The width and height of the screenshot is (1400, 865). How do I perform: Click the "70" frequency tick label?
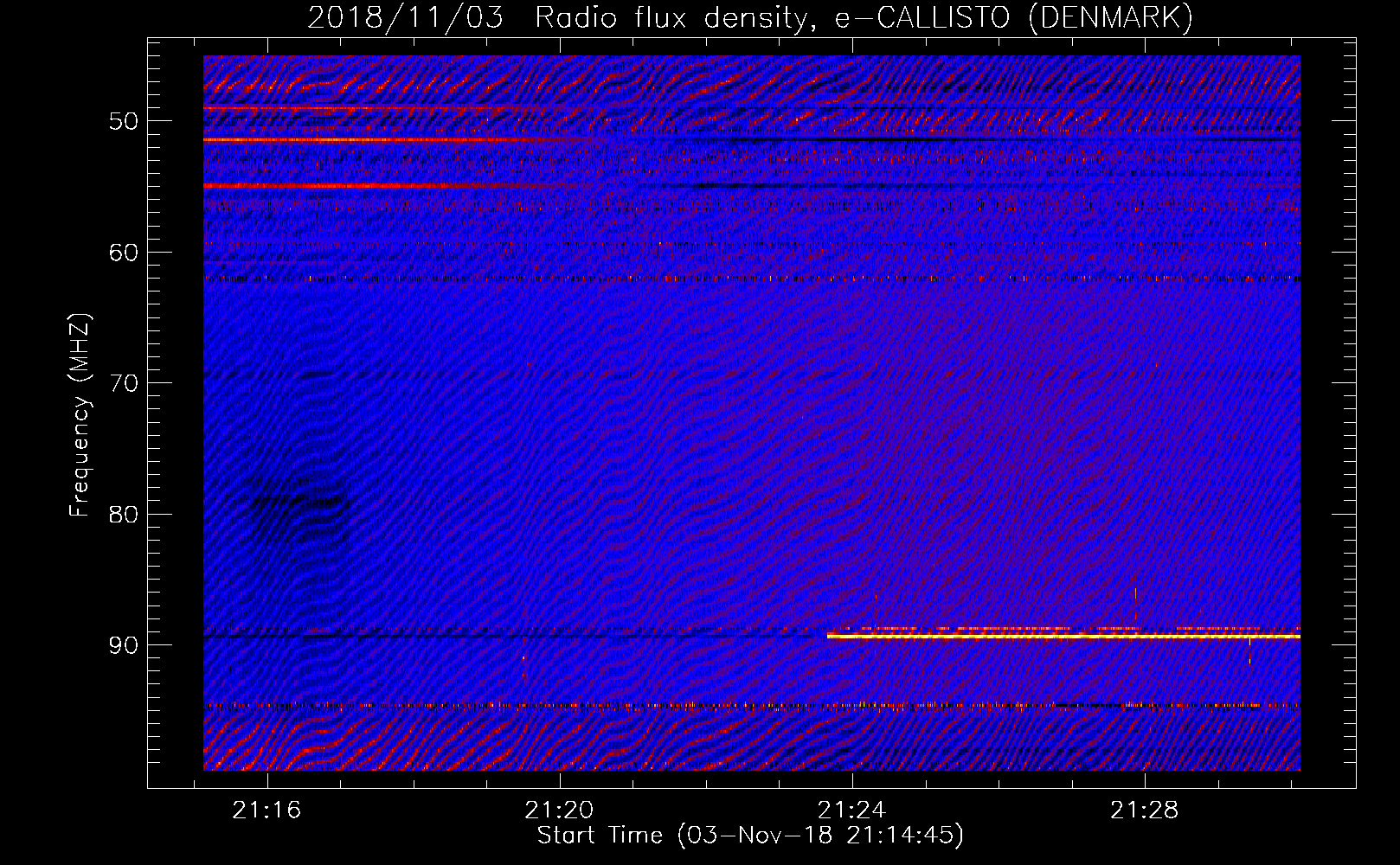(x=123, y=383)
